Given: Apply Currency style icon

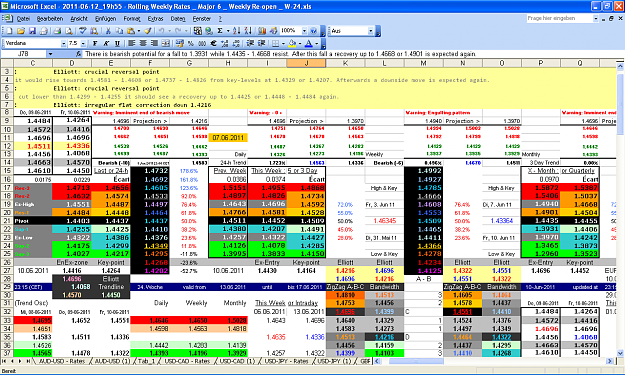Looking at the screenshot, I should pos(179,43).
